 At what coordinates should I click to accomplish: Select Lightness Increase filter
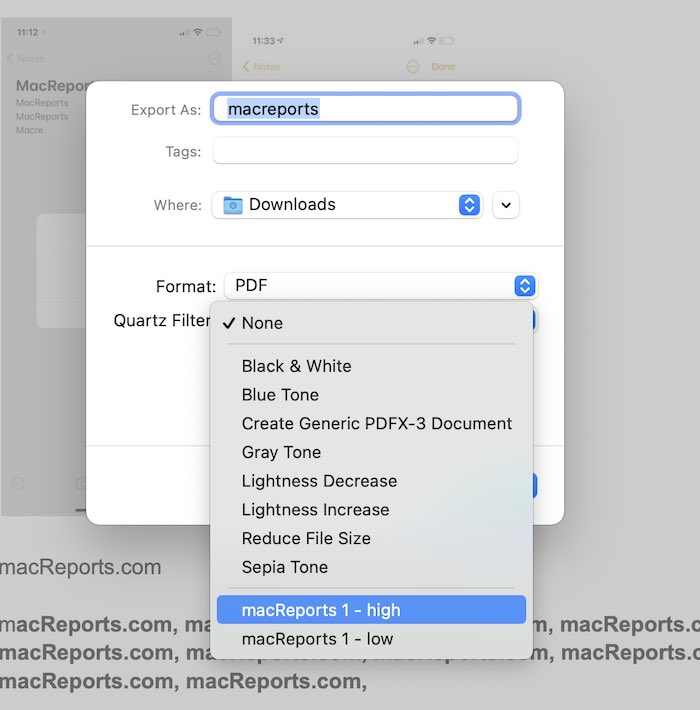pos(371,509)
